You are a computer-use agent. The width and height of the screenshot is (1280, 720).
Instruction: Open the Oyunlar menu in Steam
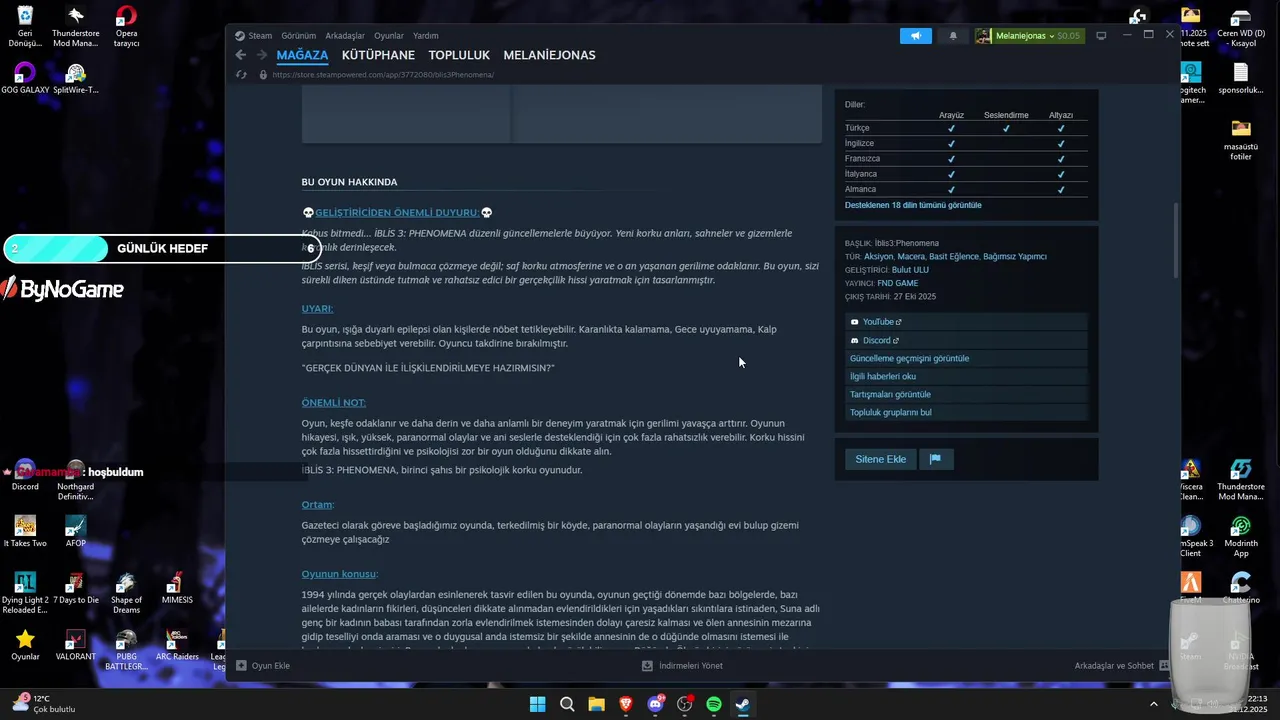click(389, 35)
